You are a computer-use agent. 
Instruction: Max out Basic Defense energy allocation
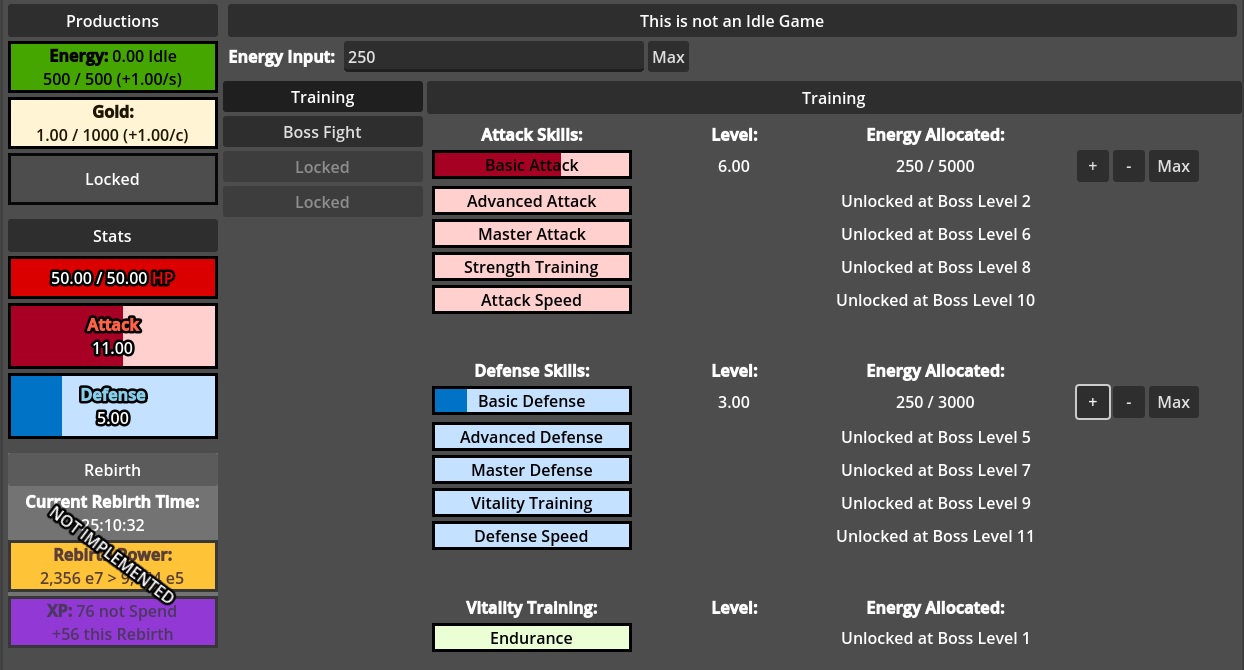pos(1173,401)
